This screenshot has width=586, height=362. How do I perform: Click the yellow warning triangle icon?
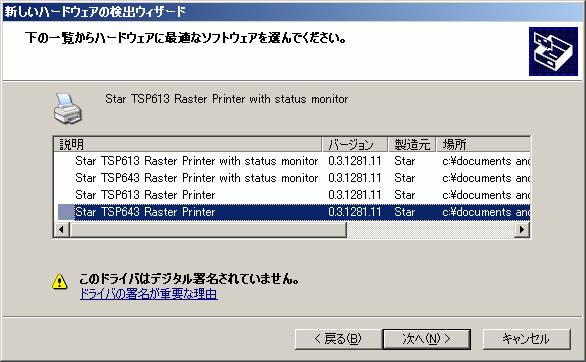coord(59,282)
